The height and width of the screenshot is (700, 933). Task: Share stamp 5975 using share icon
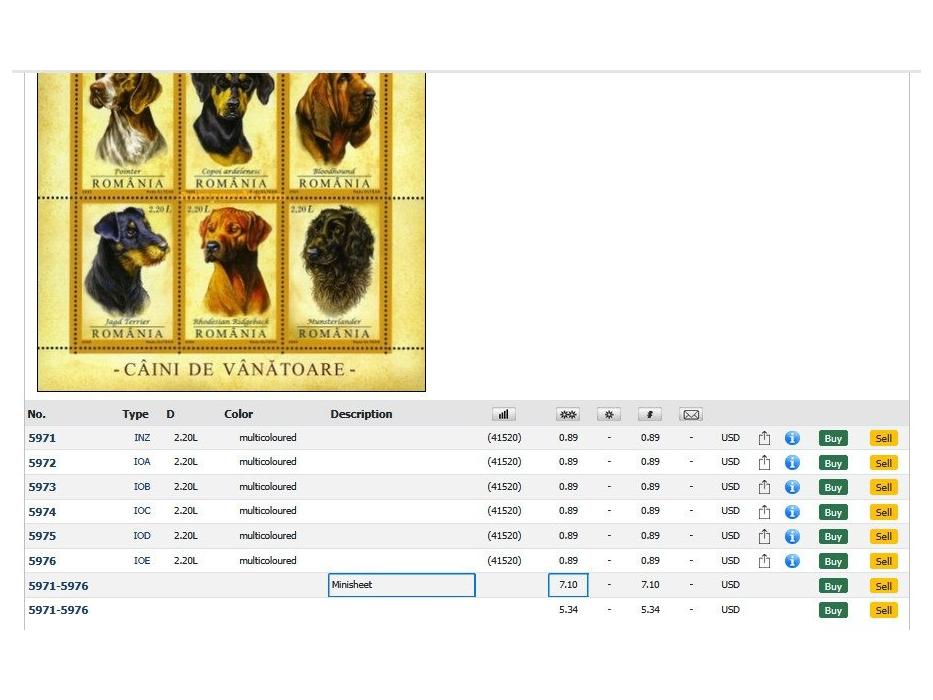tap(765, 536)
